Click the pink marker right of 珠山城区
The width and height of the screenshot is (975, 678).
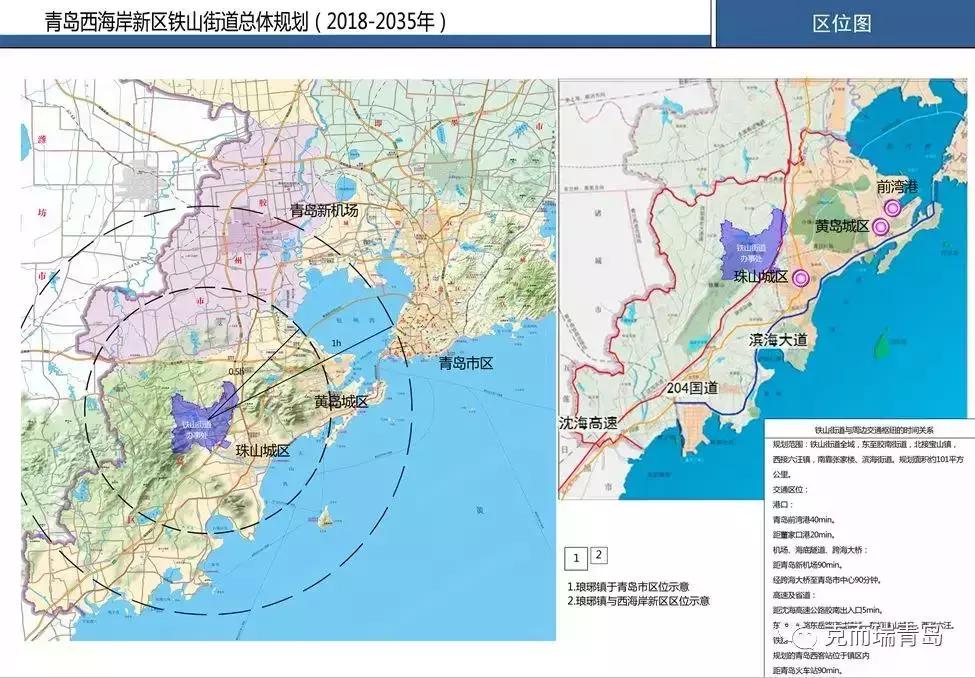pos(800,279)
